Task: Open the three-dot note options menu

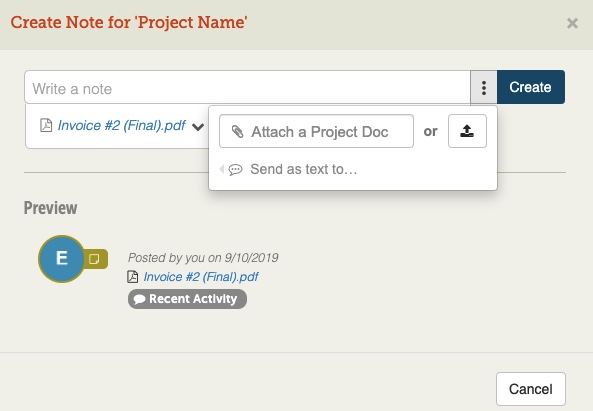Action: (484, 87)
